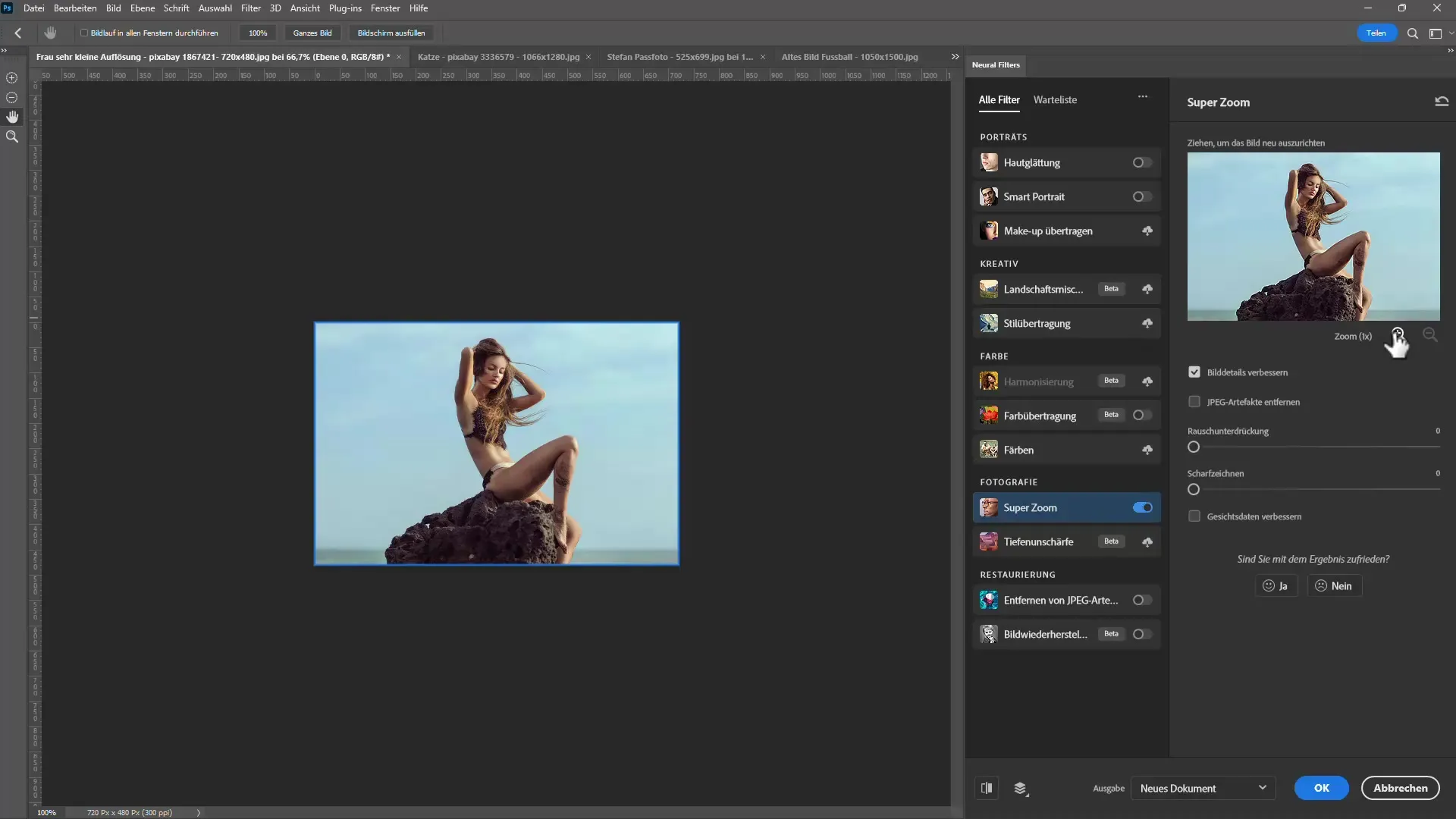Screen dimensions: 1456x819
Task: Select the zoom-out tool in left toolbar
Action: tap(12, 98)
